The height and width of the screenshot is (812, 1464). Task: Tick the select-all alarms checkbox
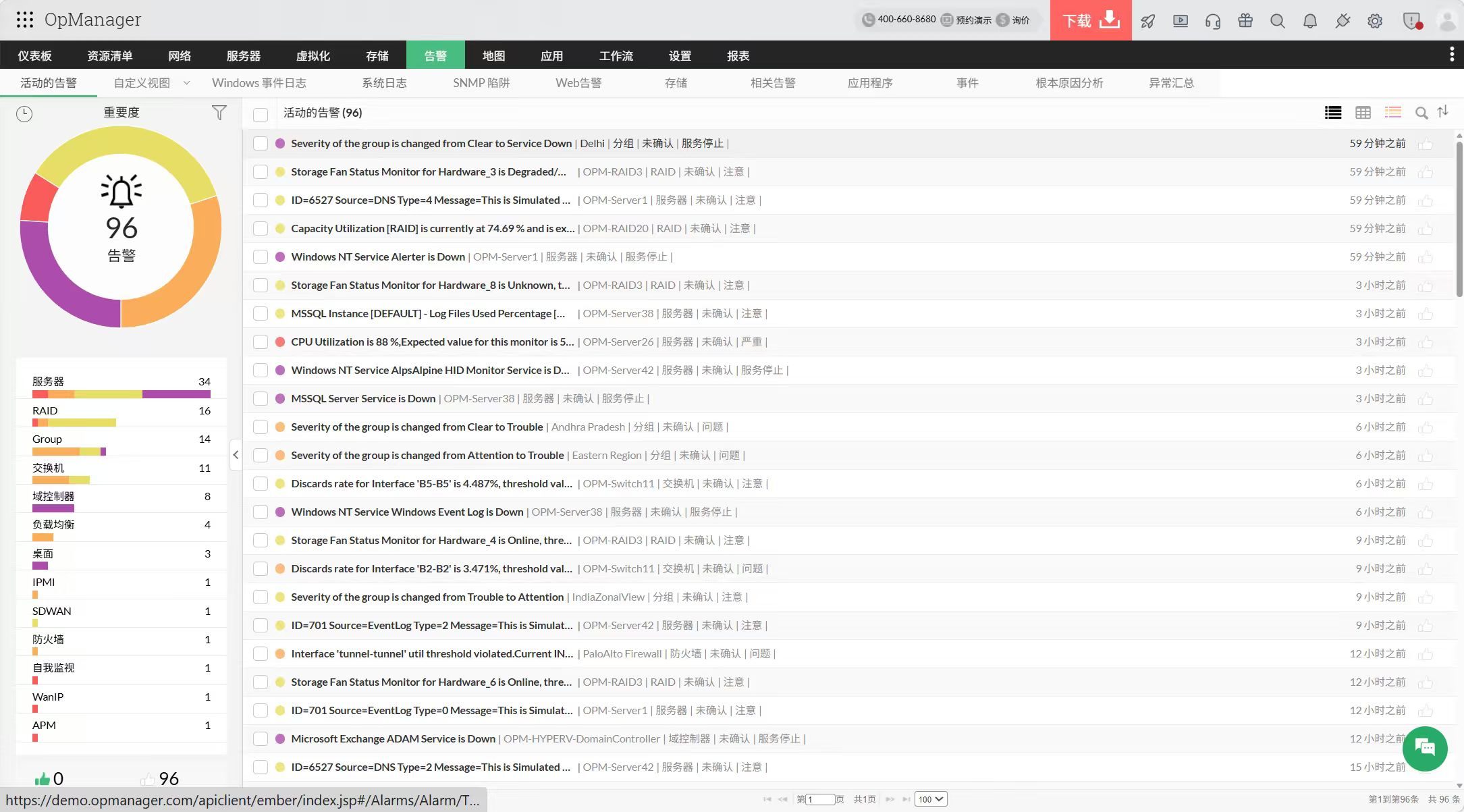[x=261, y=114]
